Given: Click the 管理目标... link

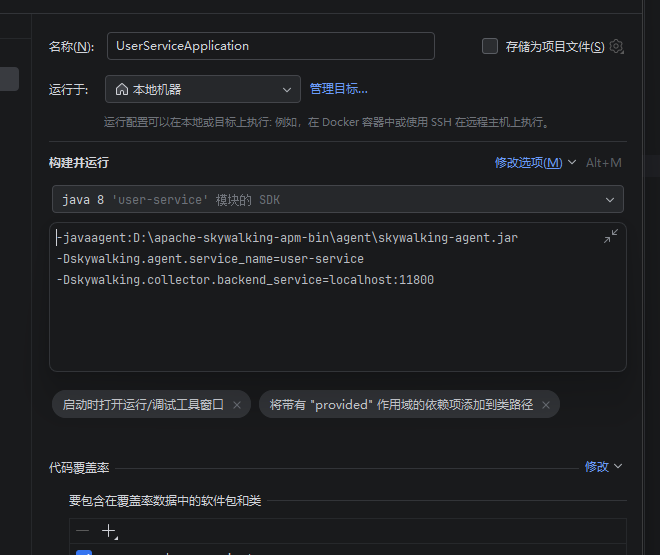Looking at the screenshot, I should tap(338, 89).
